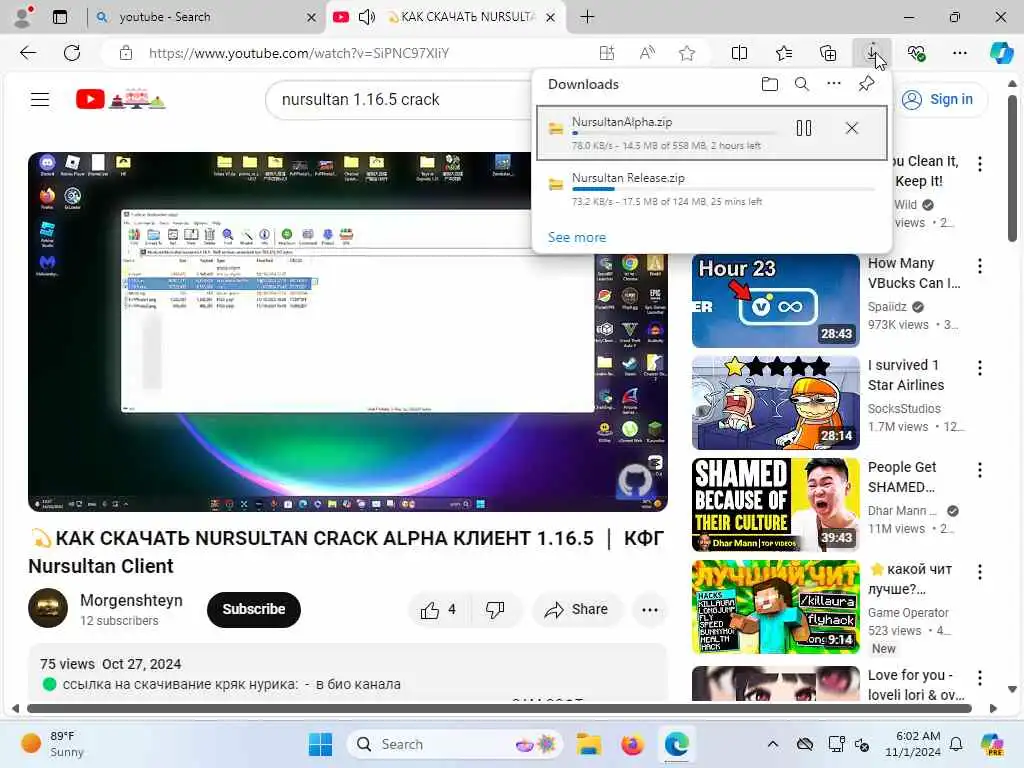Viewport: 1024px width, 768px height.
Task: Open Firefox from the taskbar
Action: tap(632, 744)
